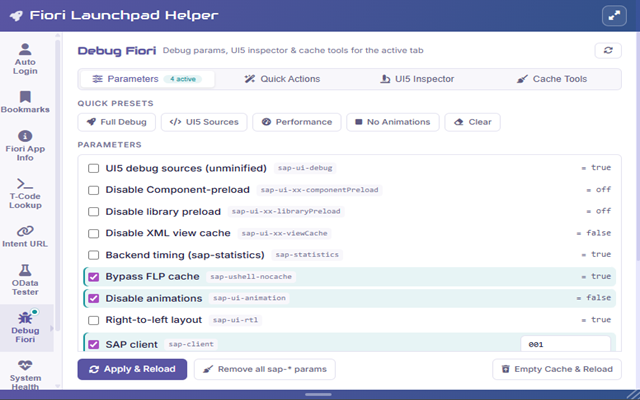
Task: Open the OData Tester tool
Action: (25, 280)
